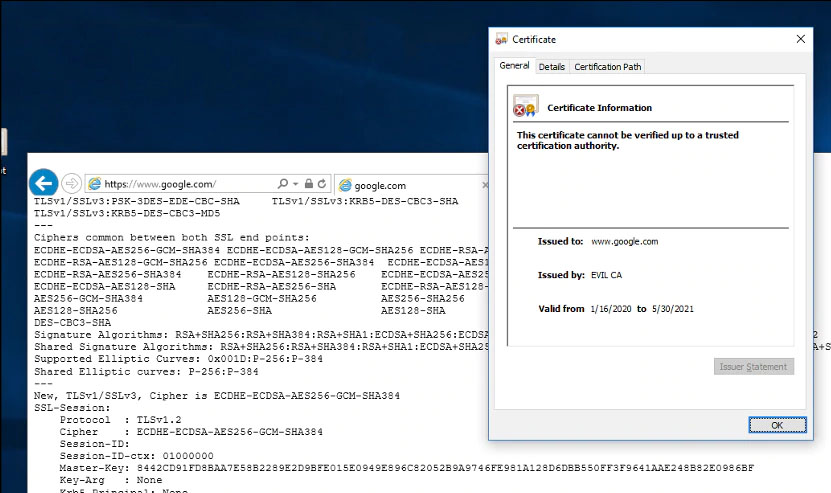Click the google.com tab favicon

pyautogui.click(x=345, y=185)
